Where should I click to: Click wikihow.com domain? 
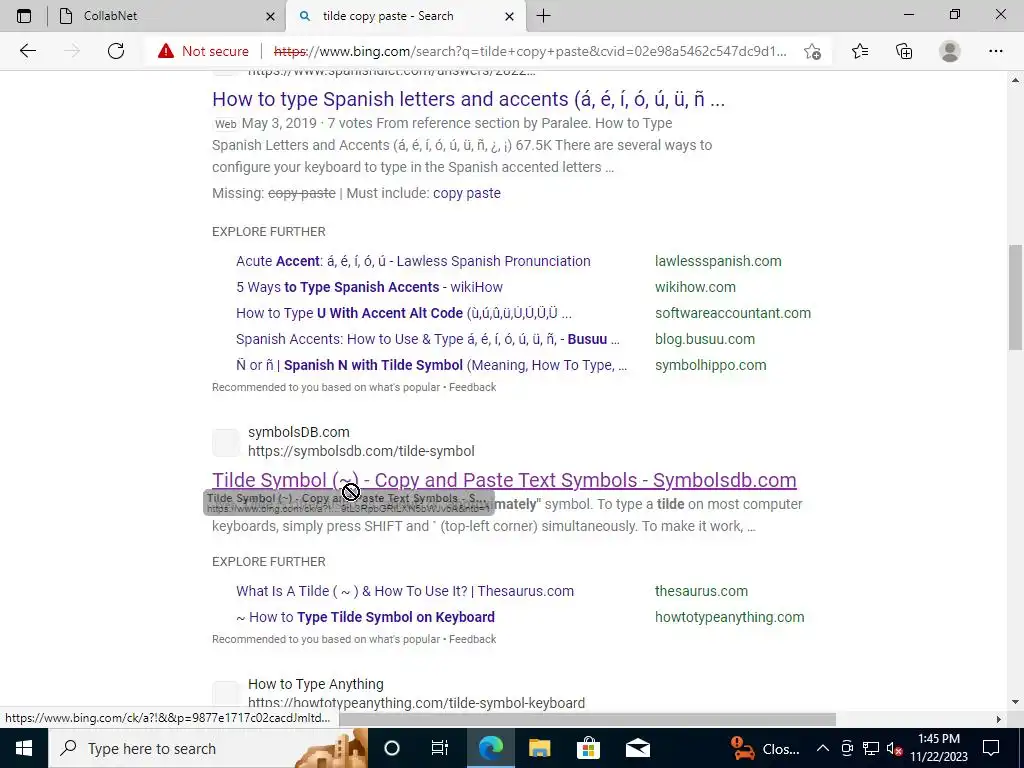tap(695, 287)
